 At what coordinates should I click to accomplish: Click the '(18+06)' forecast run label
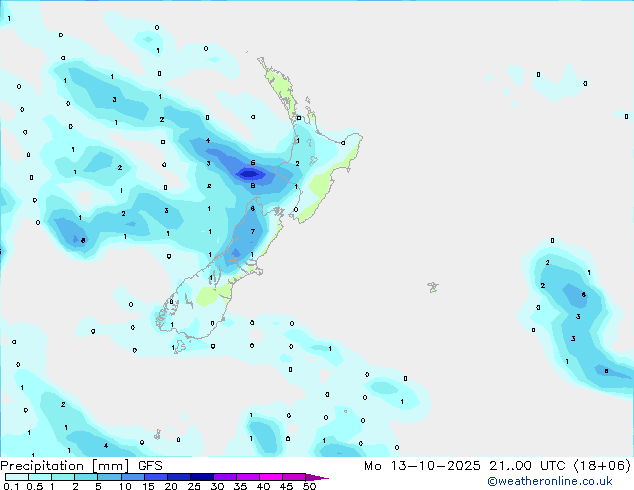pos(602,466)
